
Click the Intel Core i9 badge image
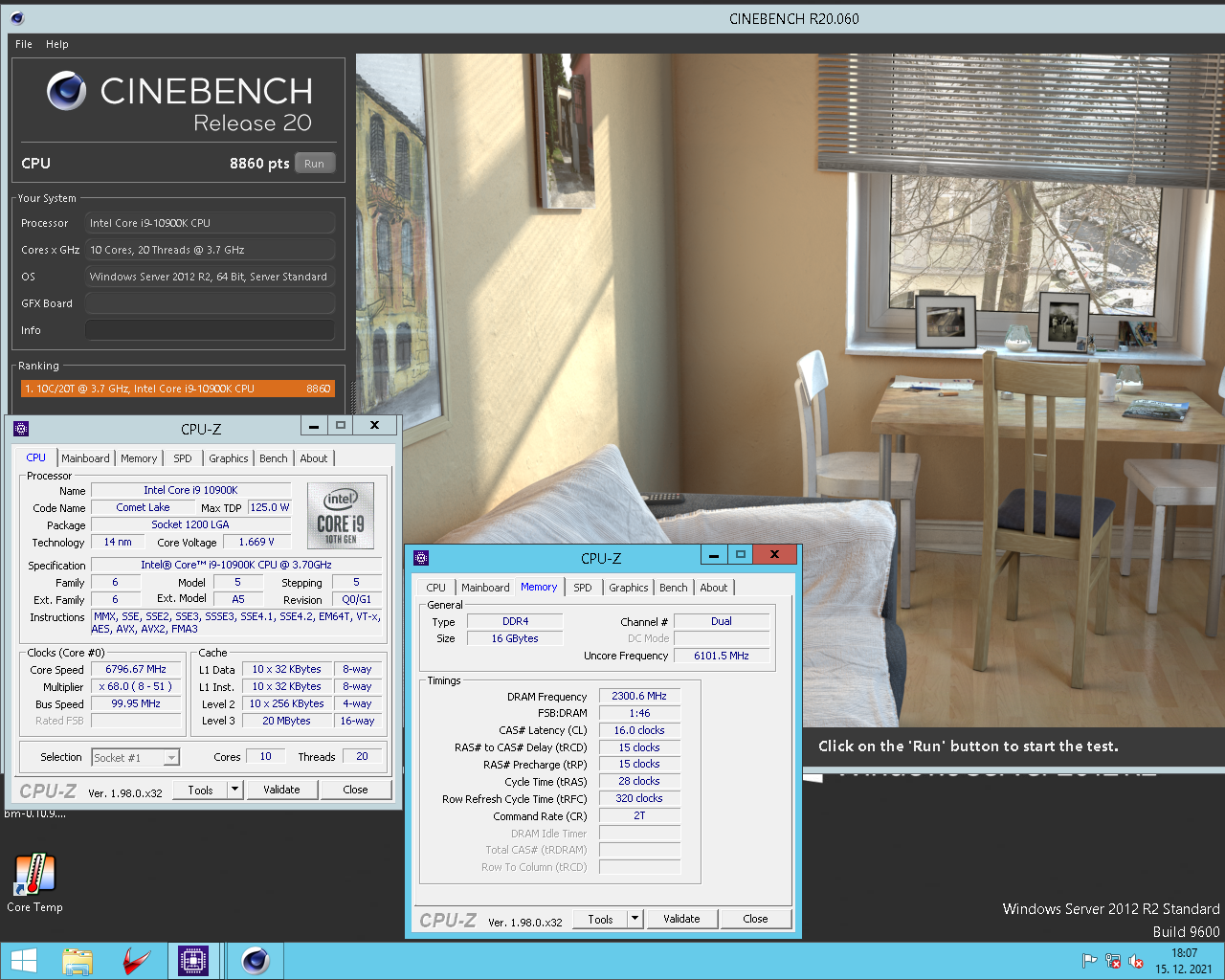pyautogui.click(x=341, y=516)
